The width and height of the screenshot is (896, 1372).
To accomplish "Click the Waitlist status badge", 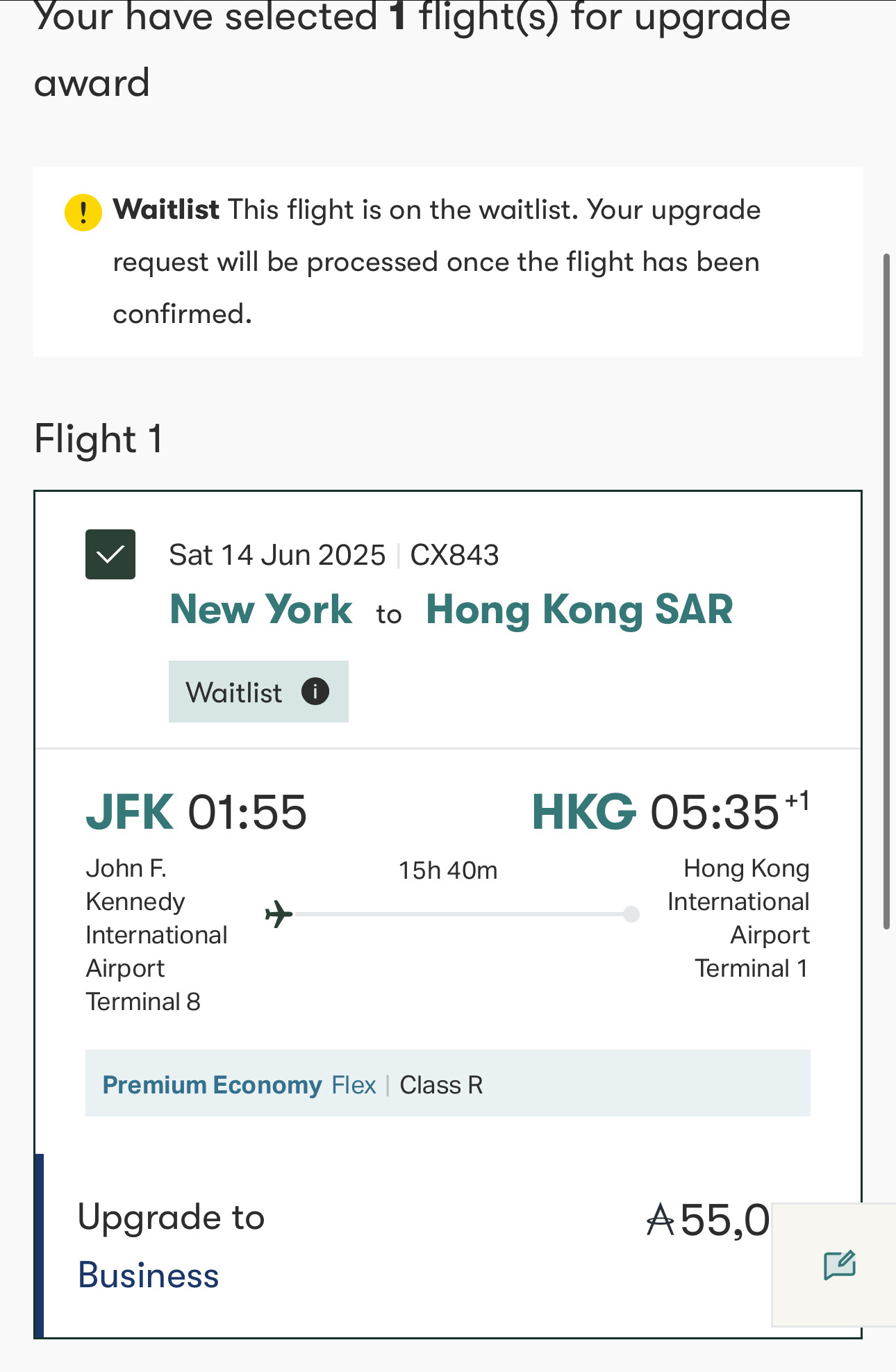I will point(258,692).
